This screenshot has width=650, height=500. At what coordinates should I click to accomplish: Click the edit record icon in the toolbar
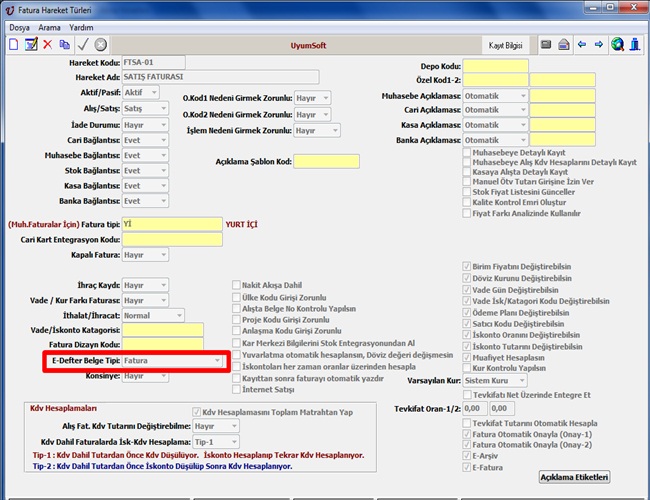coord(31,44)
